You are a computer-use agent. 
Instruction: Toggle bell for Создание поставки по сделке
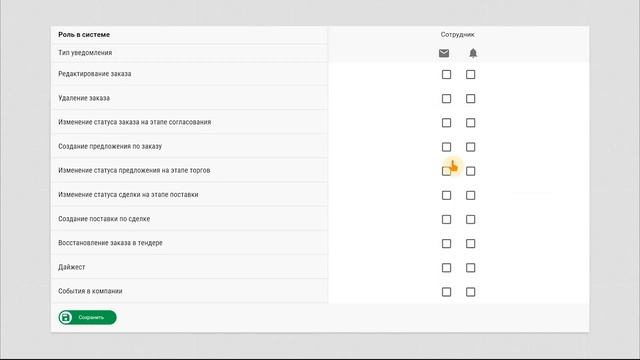(x=471, y=219)
